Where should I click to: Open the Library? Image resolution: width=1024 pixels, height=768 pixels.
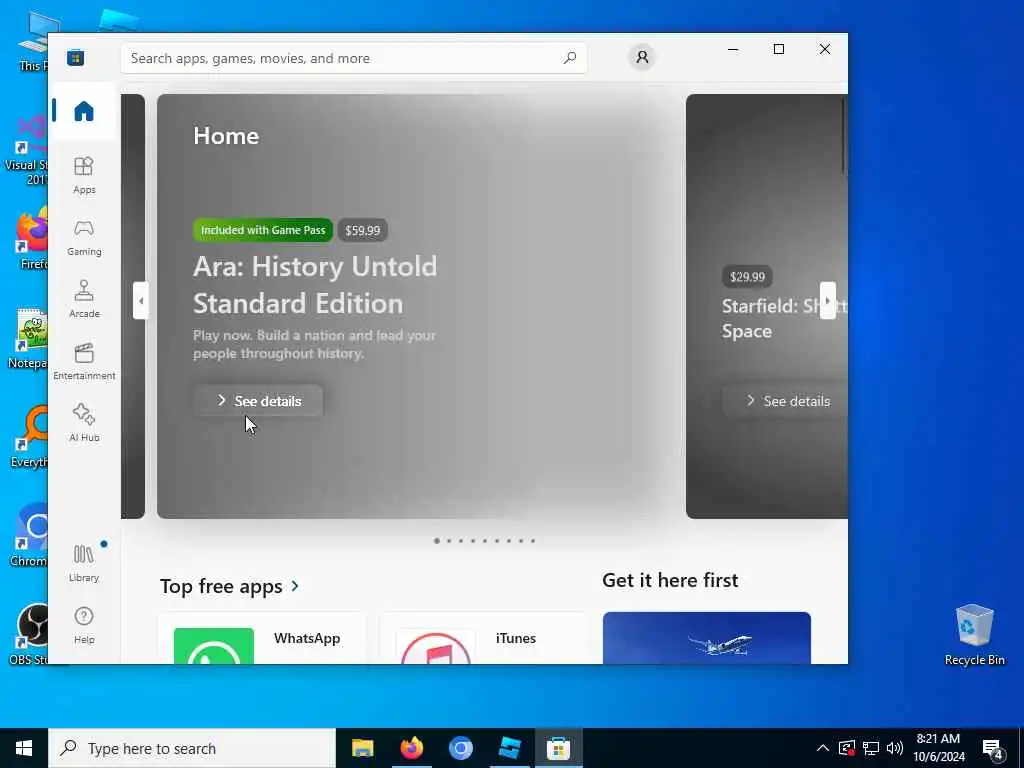click(84, 564)
